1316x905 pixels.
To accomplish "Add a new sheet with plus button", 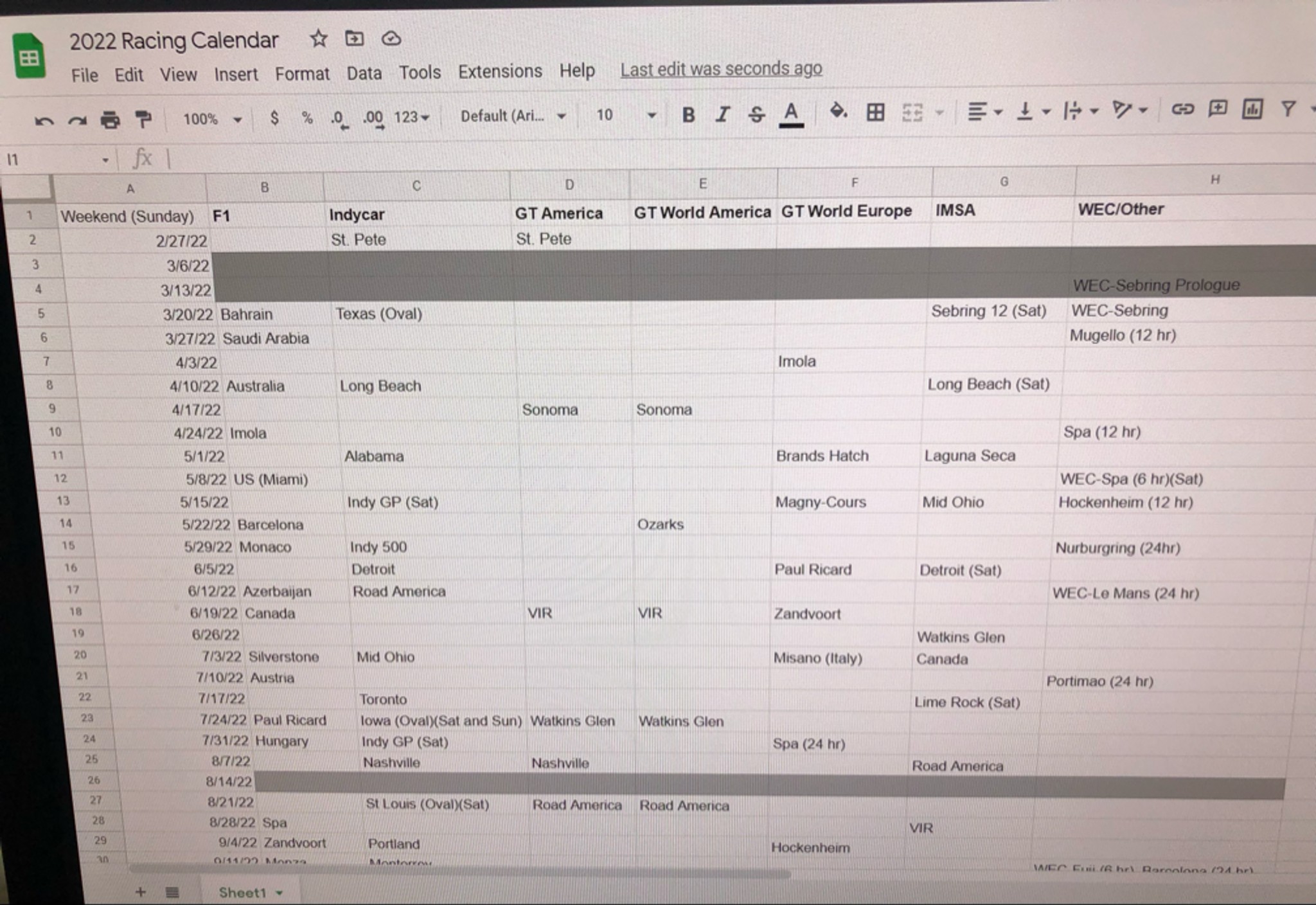I will pyautogui.click(x=141, y=892).
